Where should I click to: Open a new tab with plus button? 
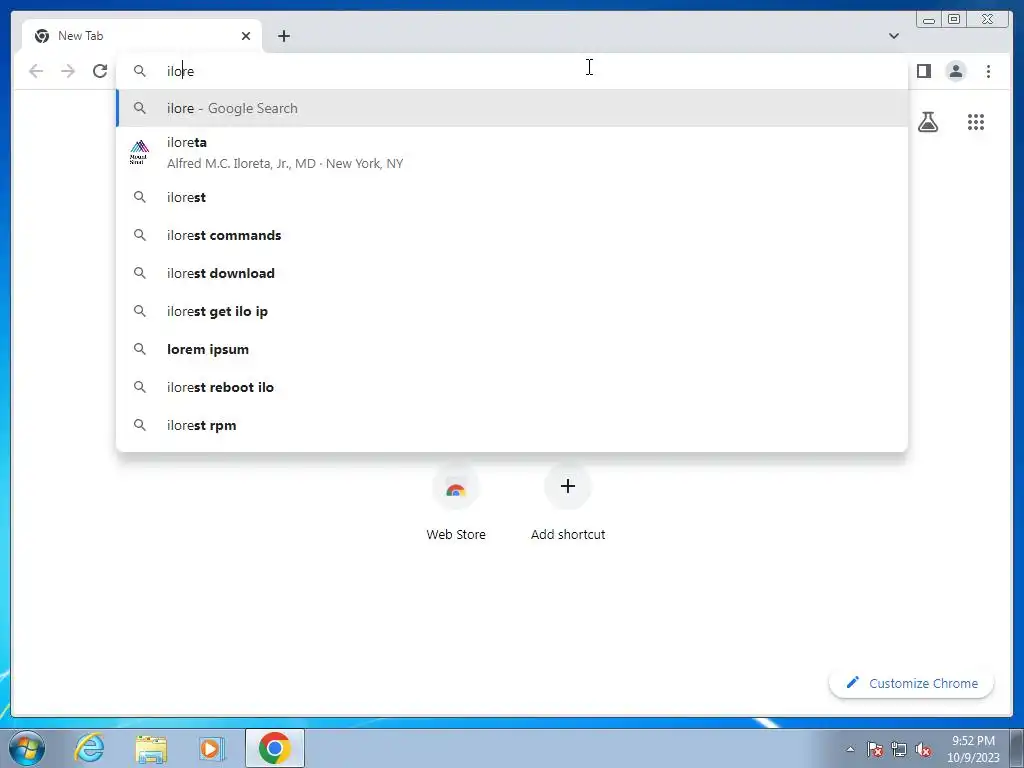(x=283, y=36)
